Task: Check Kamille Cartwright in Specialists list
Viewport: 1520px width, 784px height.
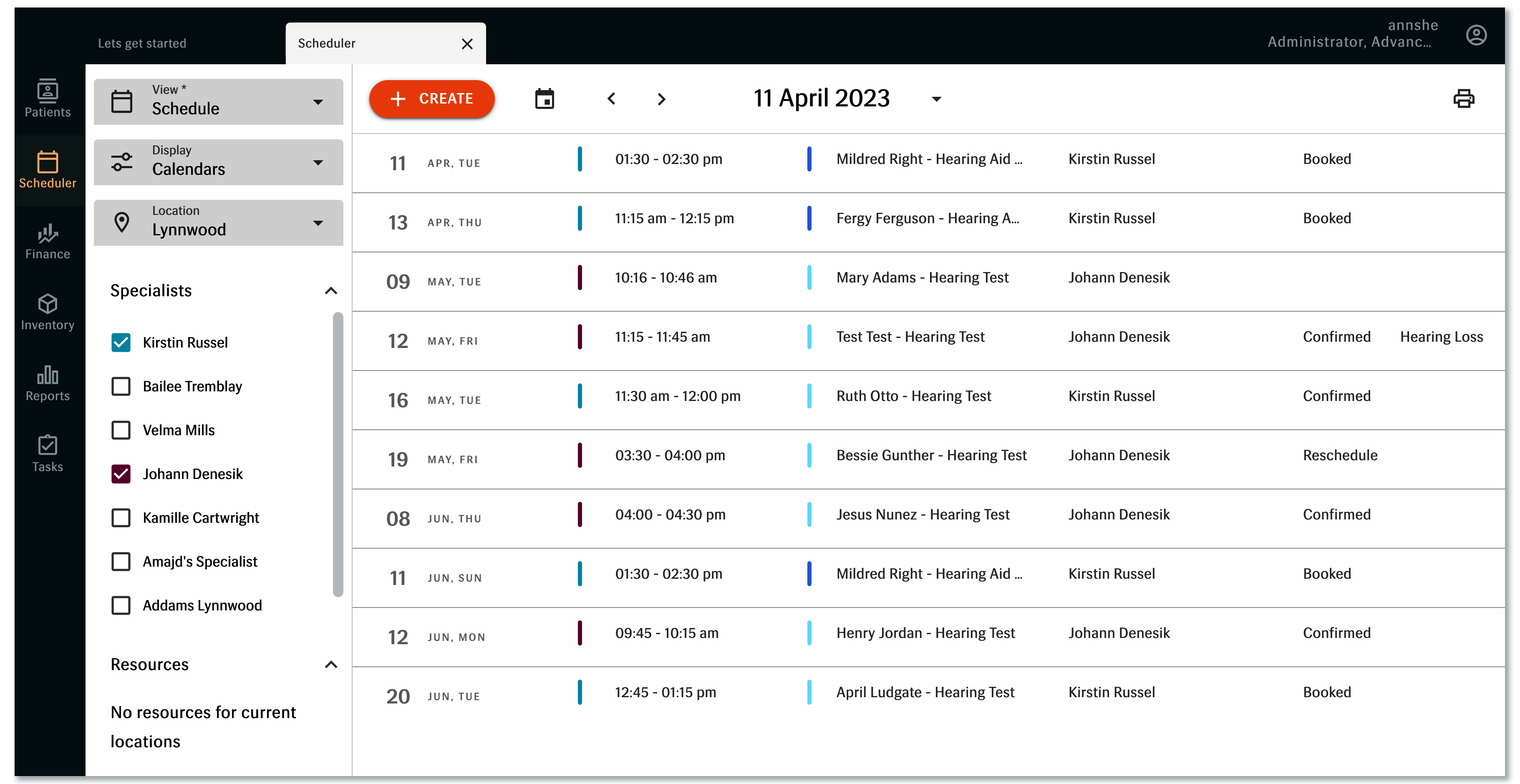Action: [x=121, y=517]
